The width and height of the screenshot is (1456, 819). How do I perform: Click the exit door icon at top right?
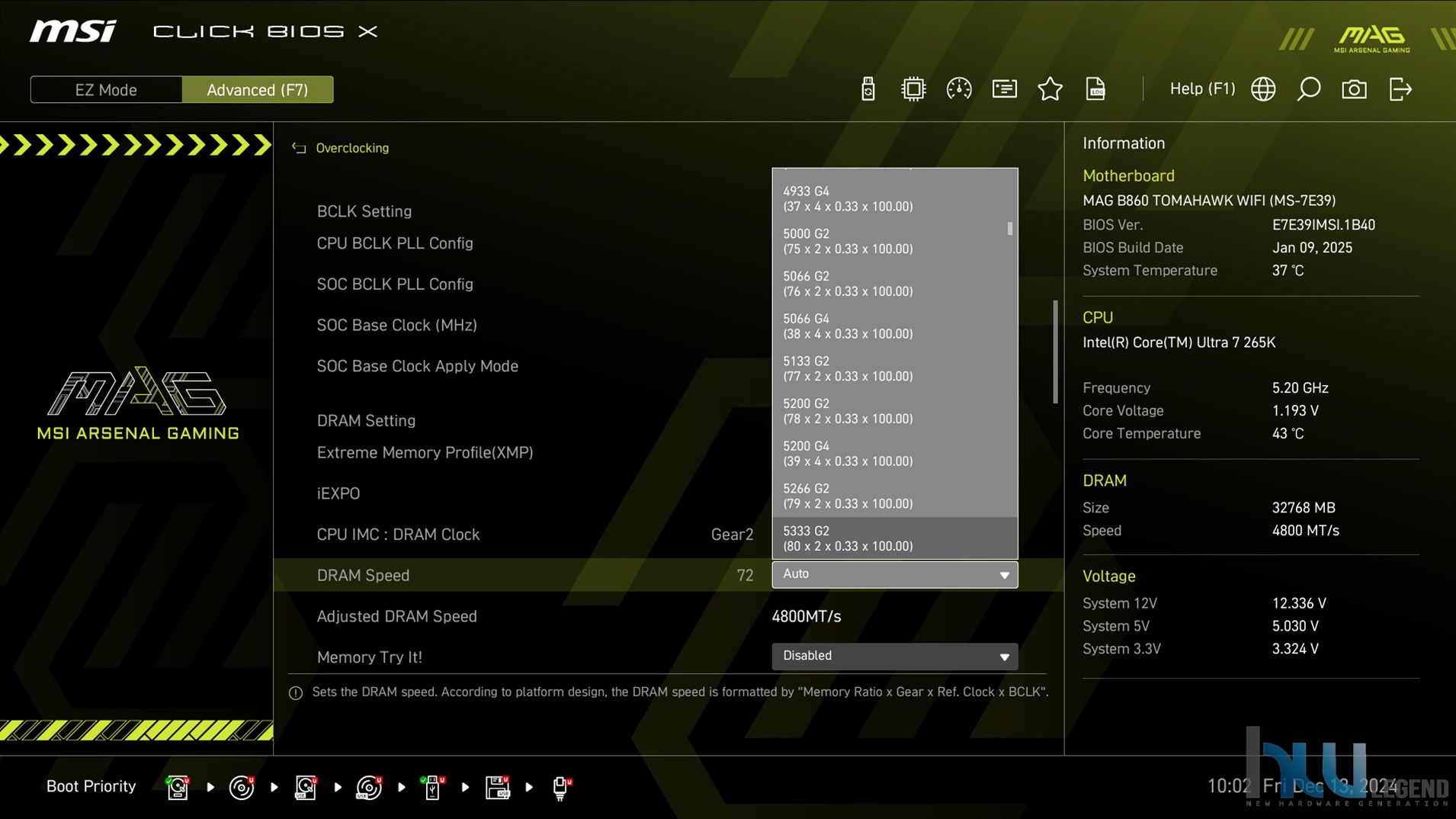coord(1400,89)
